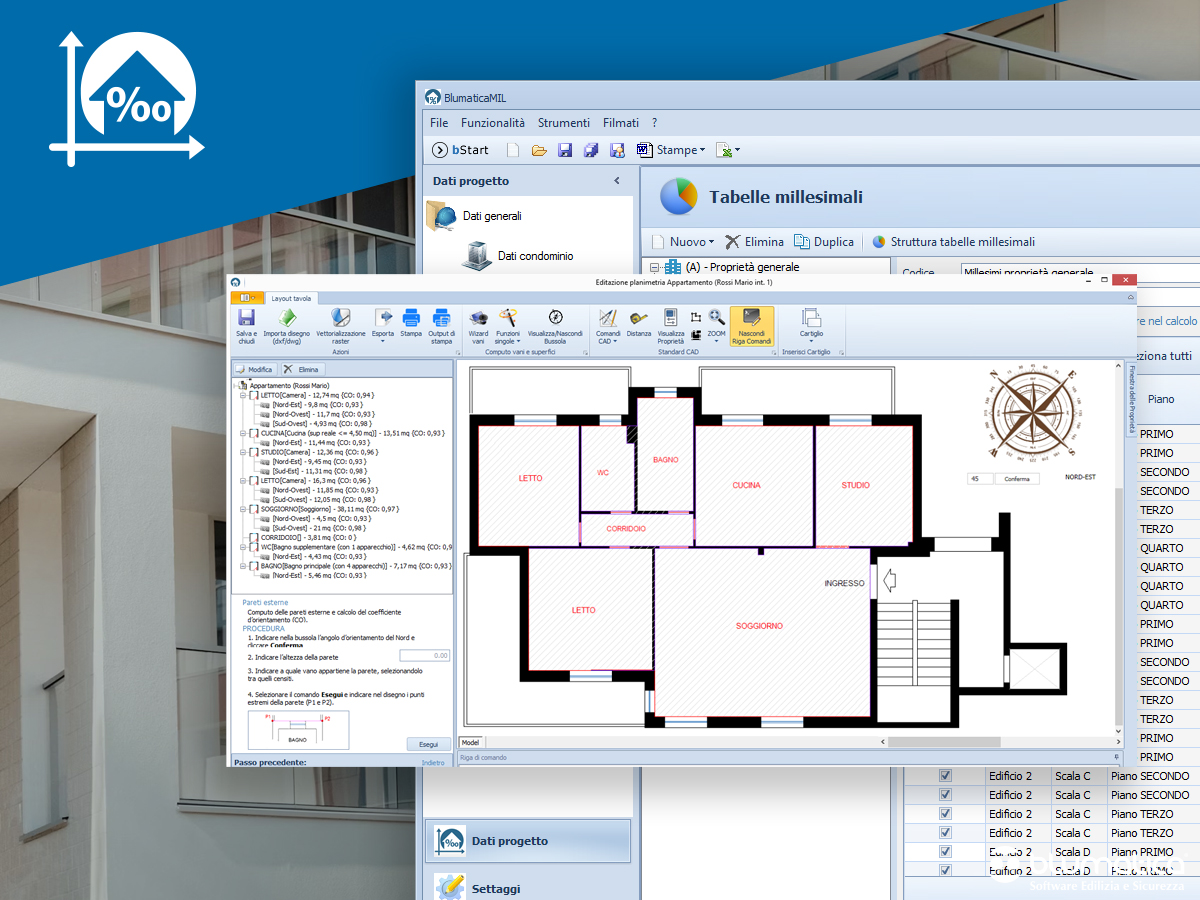This screenshot has height=900, width=1200.
Task: Collapse the CUCINA node in the room tree
Action: coord(243,433)
